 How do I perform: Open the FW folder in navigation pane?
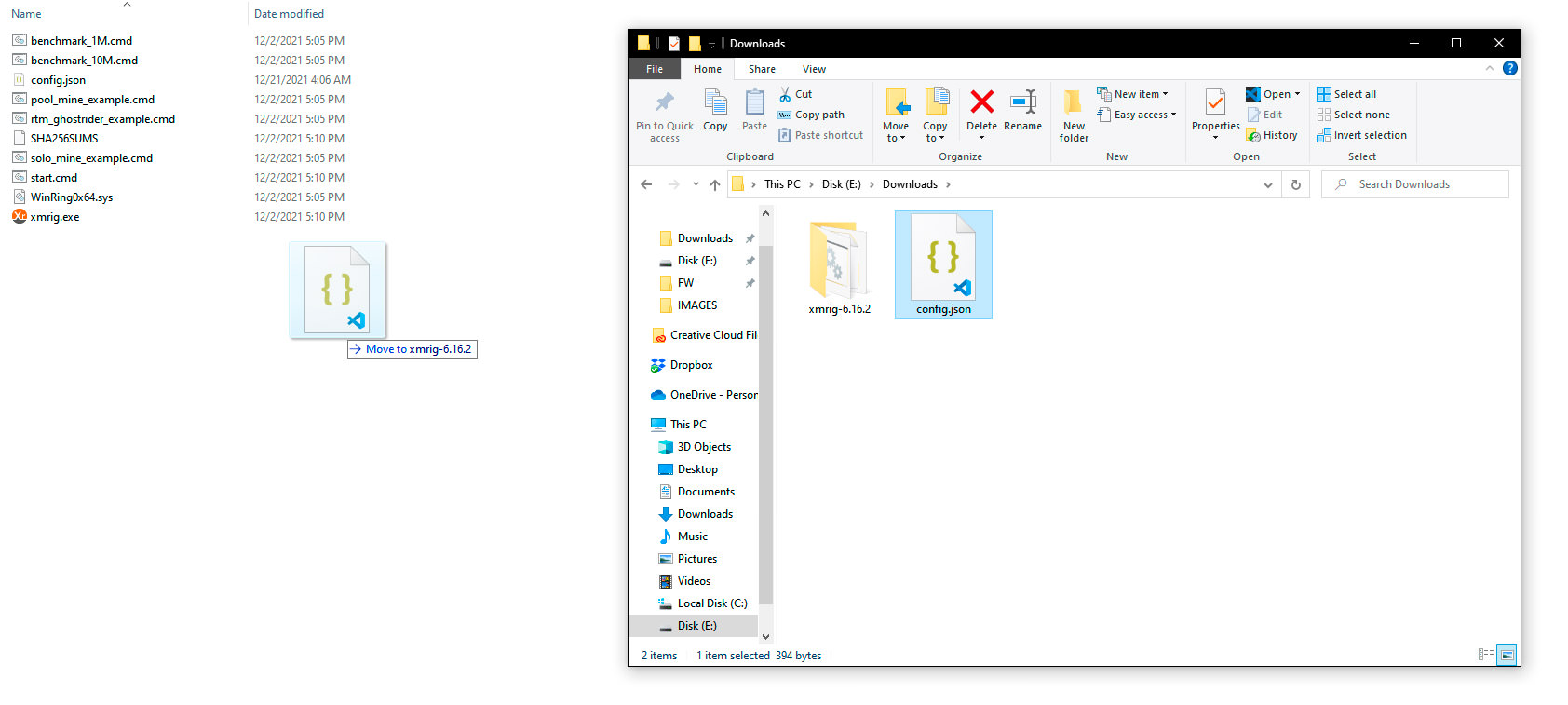(x=685, y=283)
